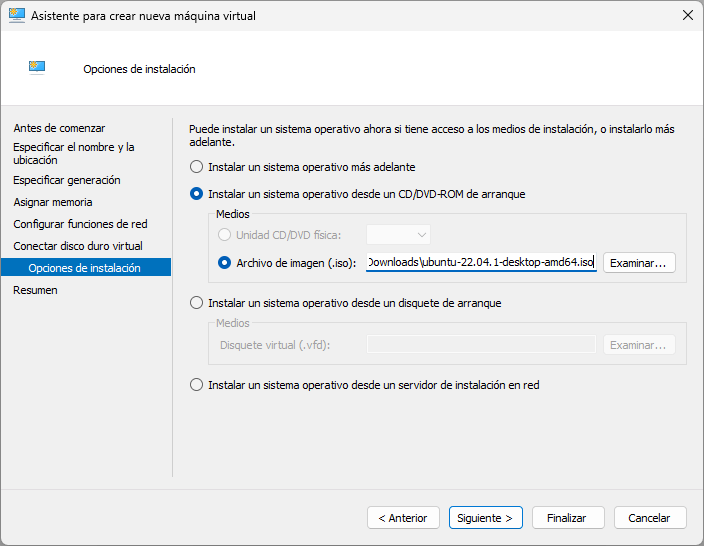
Task: Choose the 'Archivo de imagen (.iso)' radio button
Action: (224, 263)
